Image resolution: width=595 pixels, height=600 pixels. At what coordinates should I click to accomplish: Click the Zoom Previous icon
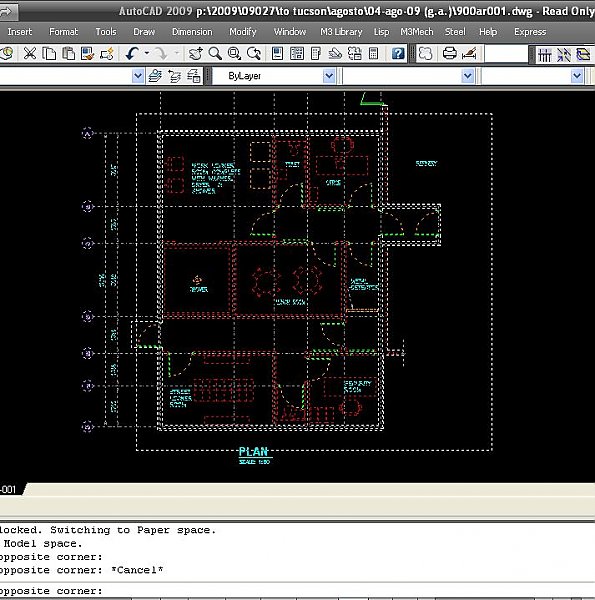254,54
